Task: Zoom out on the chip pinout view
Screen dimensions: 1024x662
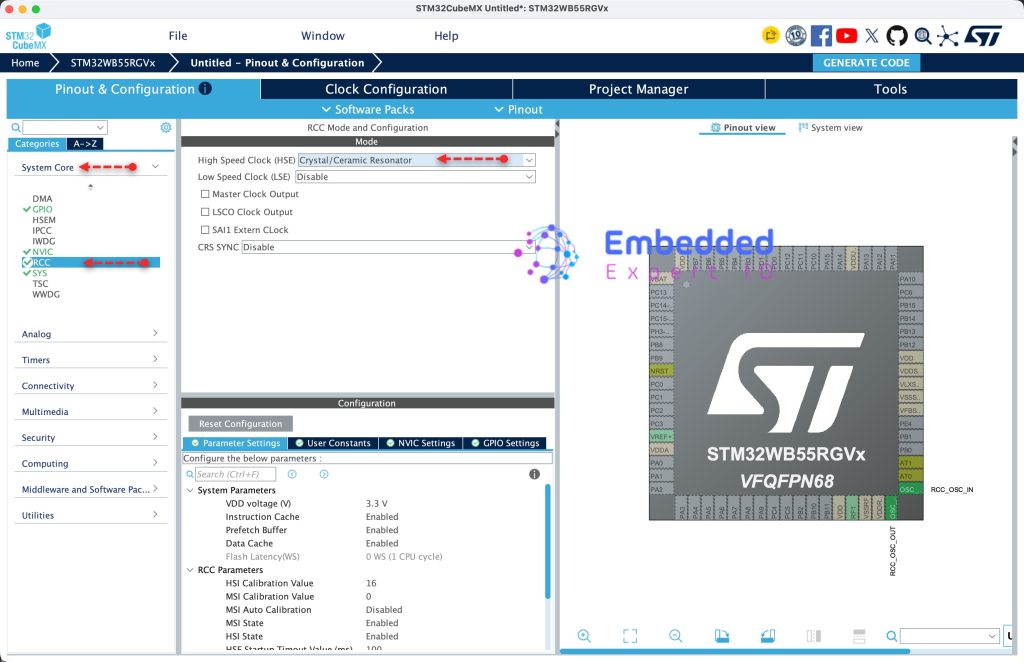Action: point(676,636)
